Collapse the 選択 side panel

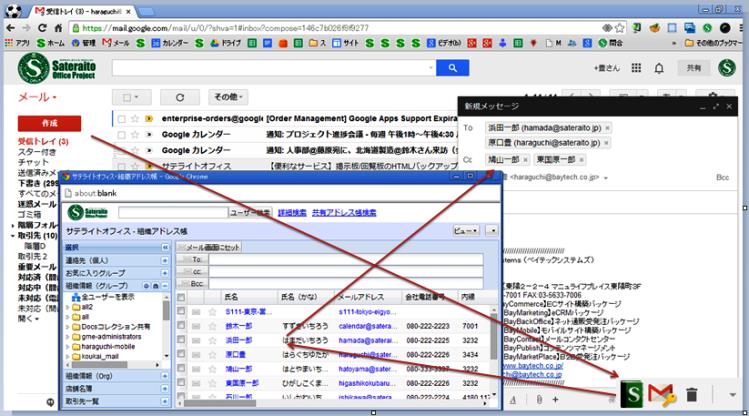pyautogui.click(x=165, y=247)
